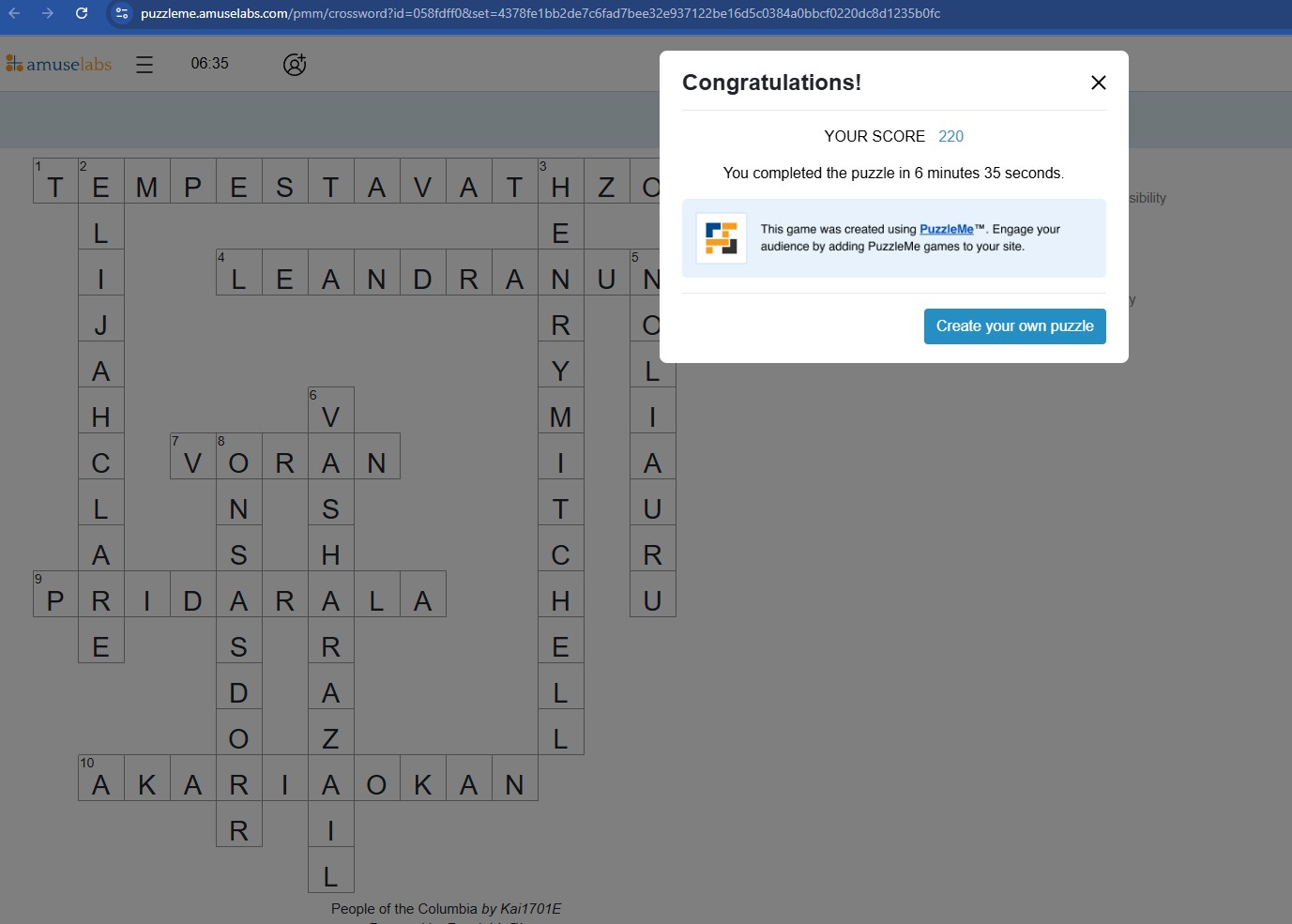
Task: Select the first cell of 10-Across AKARIAOKAN
Action: tap(101, 779)
